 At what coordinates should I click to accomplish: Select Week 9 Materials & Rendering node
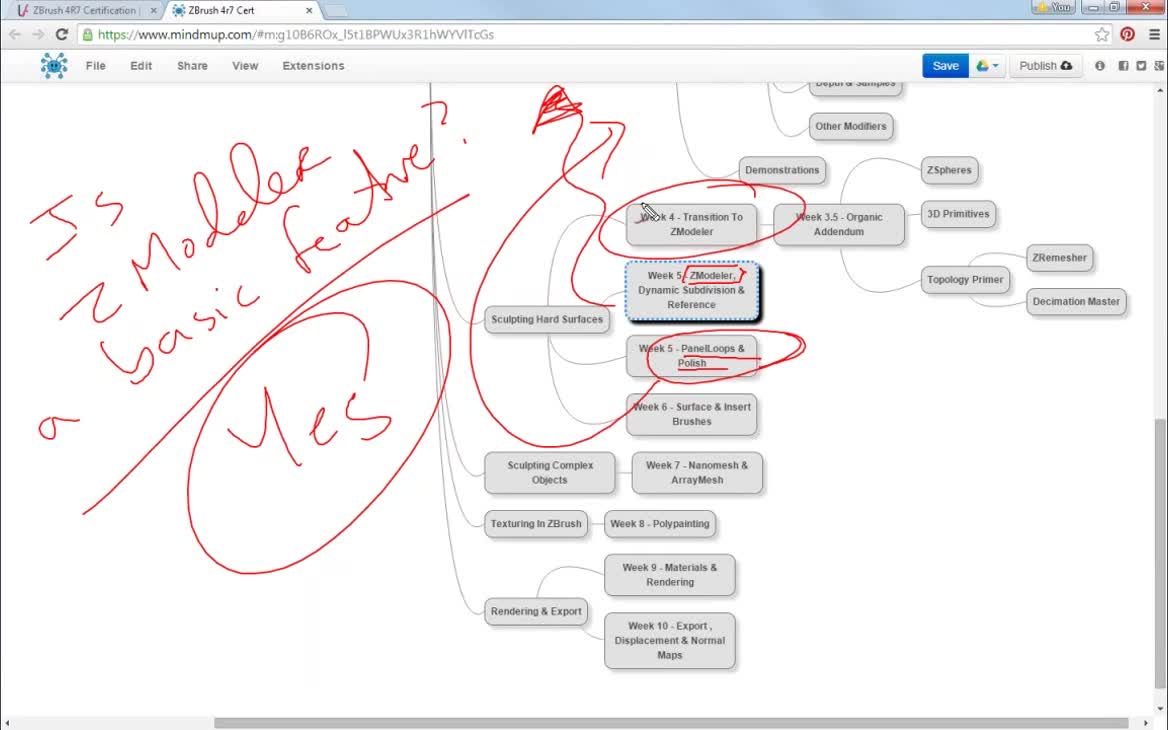670,574
